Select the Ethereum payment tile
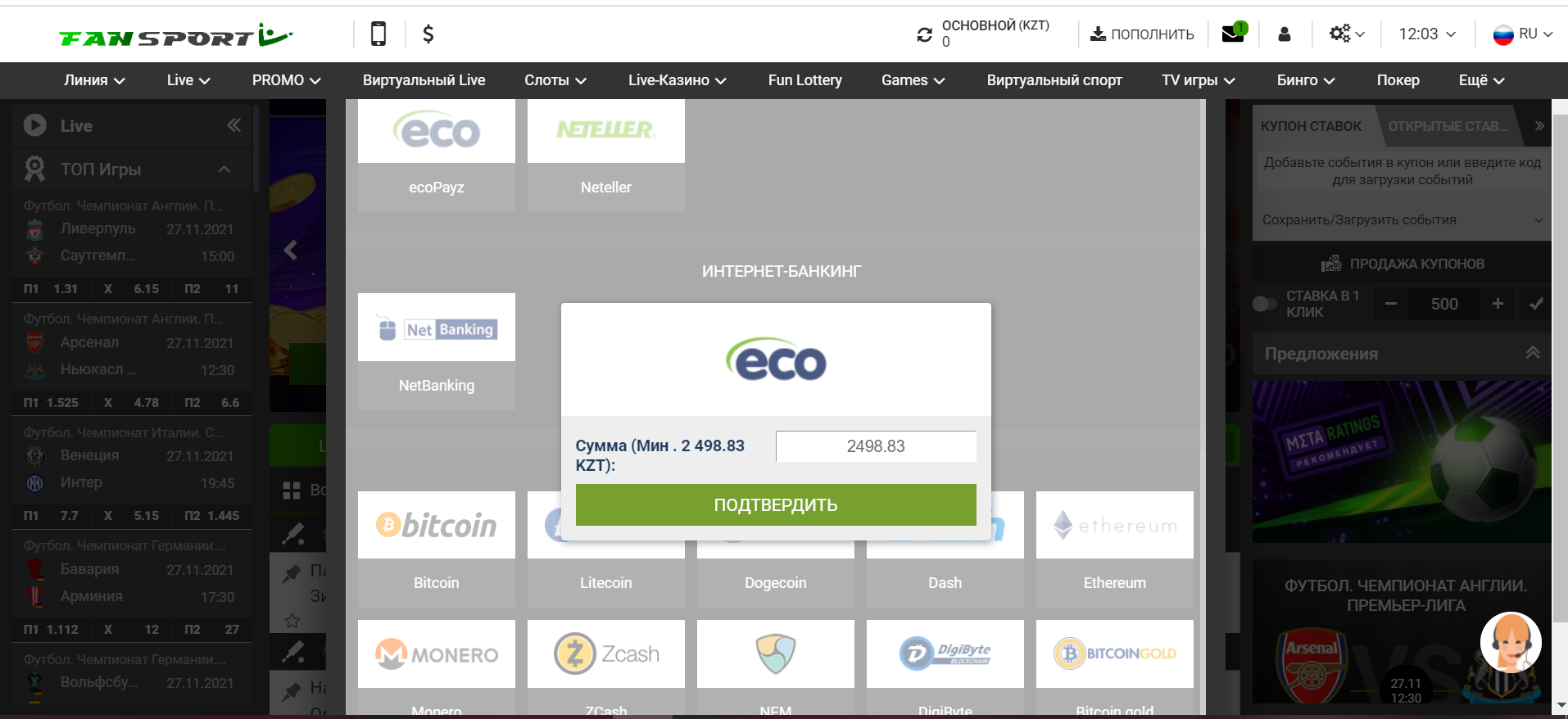1568x719 pixels. (x=1115, y=549)
